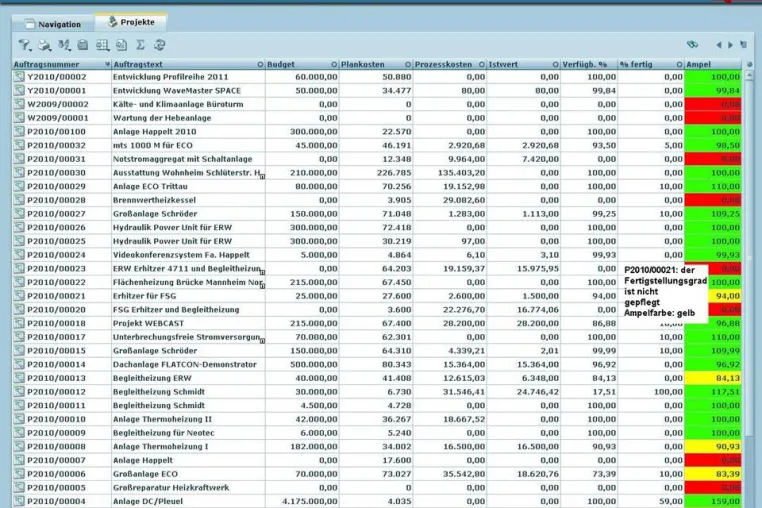The height and width of the screenshot is (508, 762).
Task: Select the 'Projekt WEBCAST' row text
Action: pyautogui.click(x=148, y=323)
